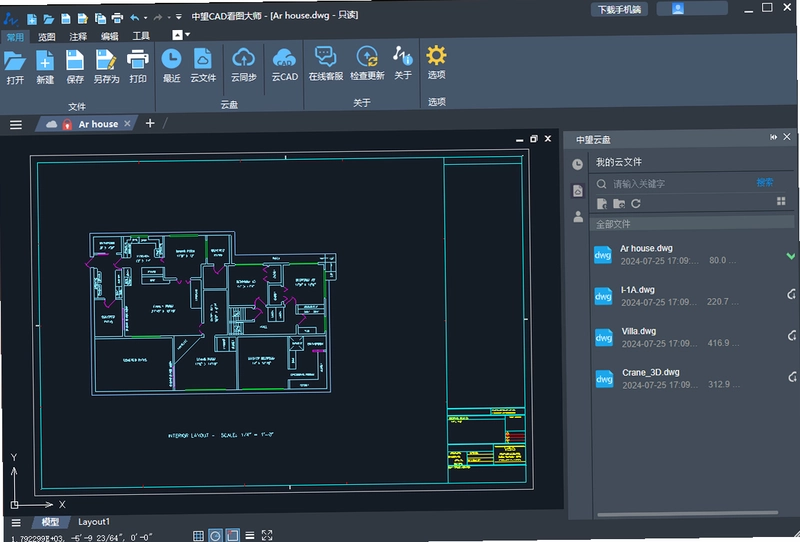
Task: Restore the inner drawing window size
Action: tap(534, 139)
